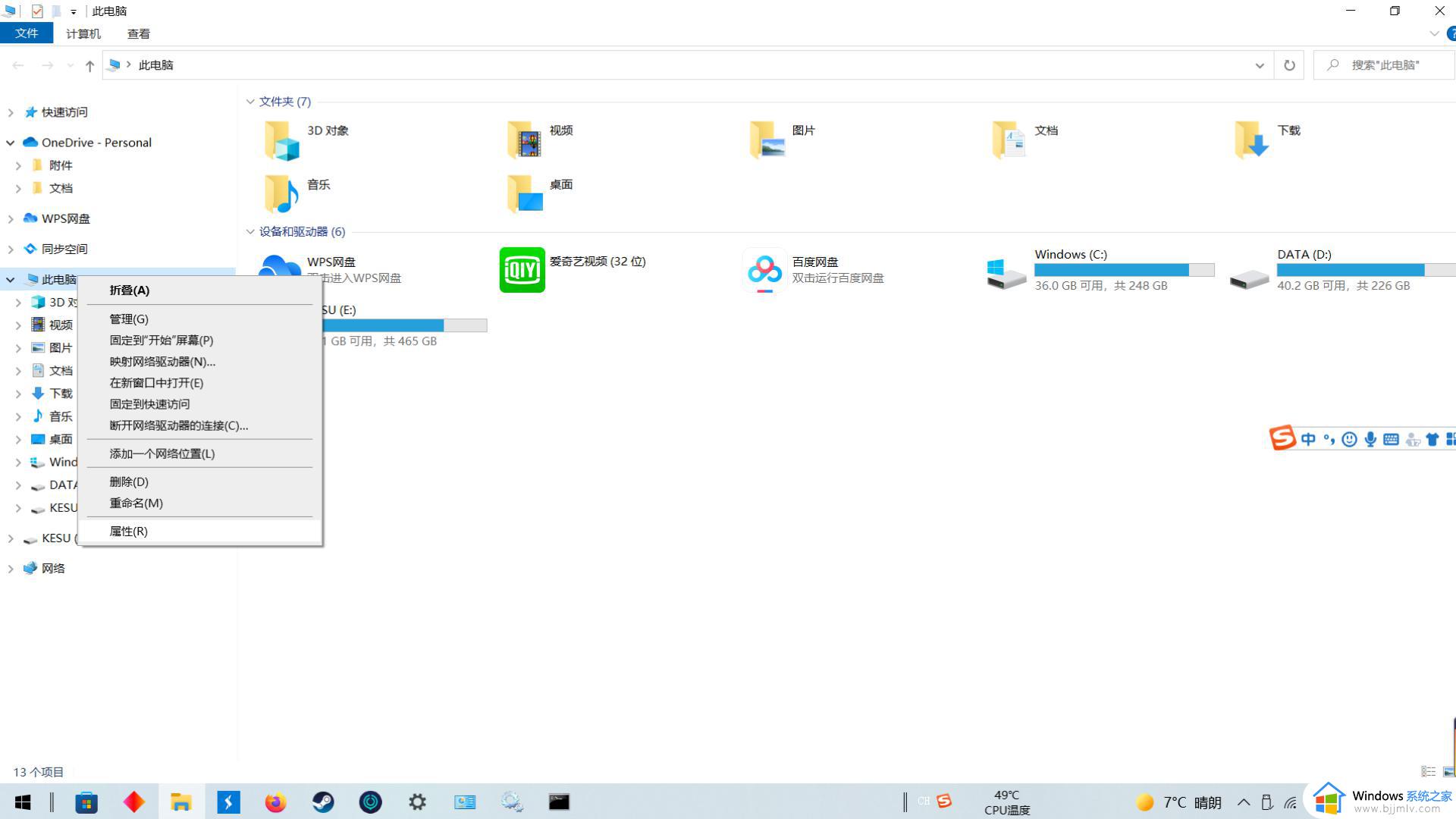Click the 7°C 晴朗 weather widget
The image size is (1456, 819).
pos(1179,802)
